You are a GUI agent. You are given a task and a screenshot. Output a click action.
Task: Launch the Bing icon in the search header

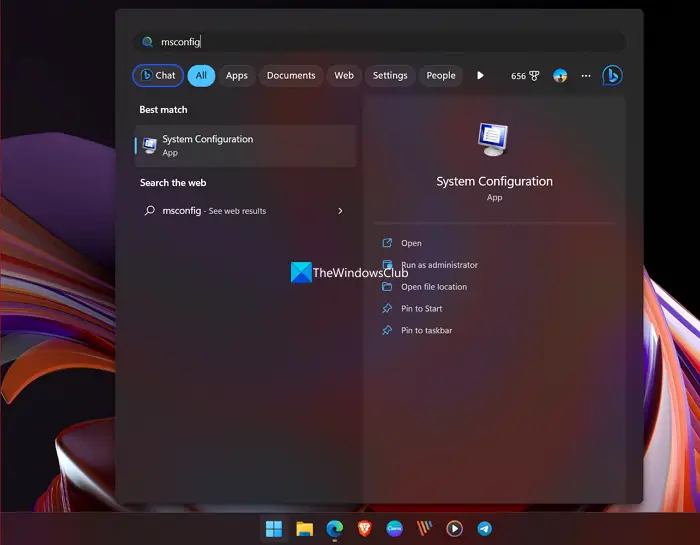(x=612, y=75)
